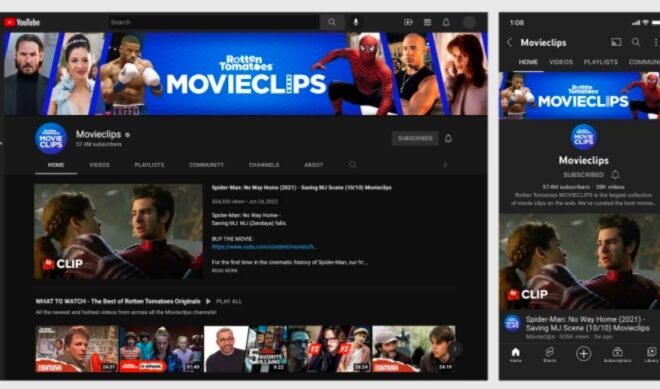Switch to the mobile PLAYLISTS tab
The height and width of the screenshot is (389, 660).
601,62
